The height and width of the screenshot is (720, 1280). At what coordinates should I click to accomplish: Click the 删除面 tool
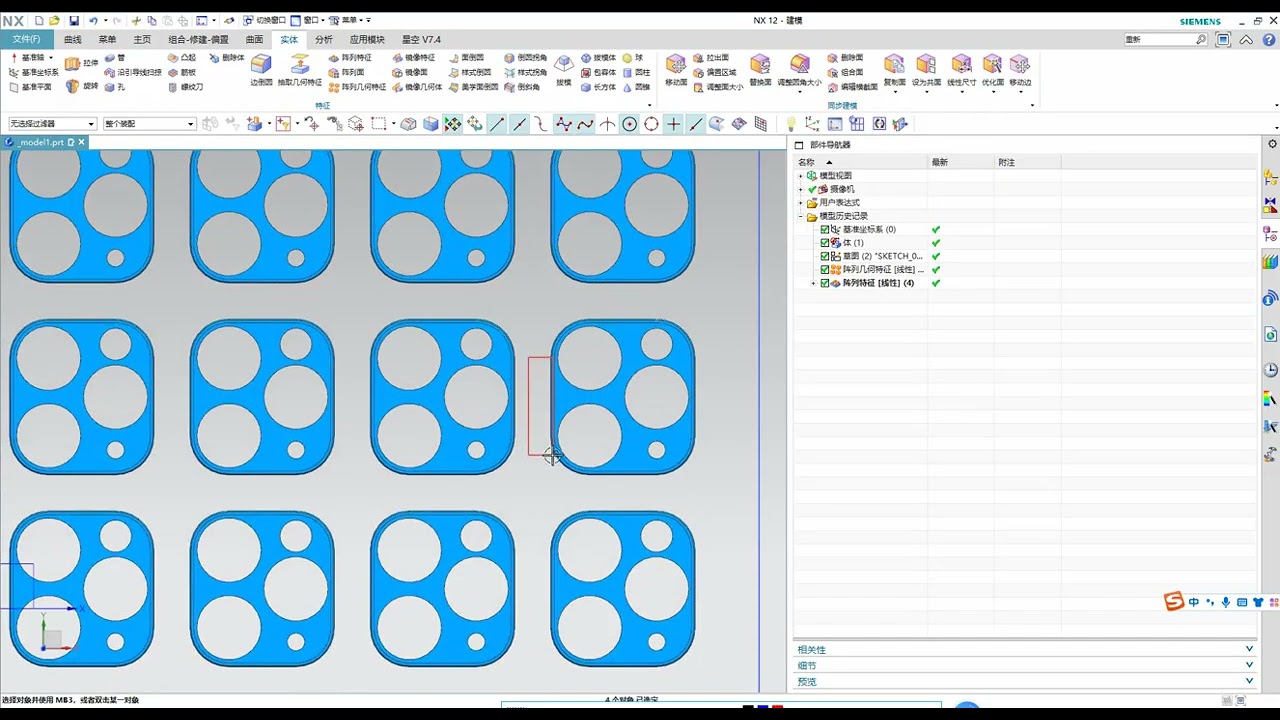pos(844,58)
